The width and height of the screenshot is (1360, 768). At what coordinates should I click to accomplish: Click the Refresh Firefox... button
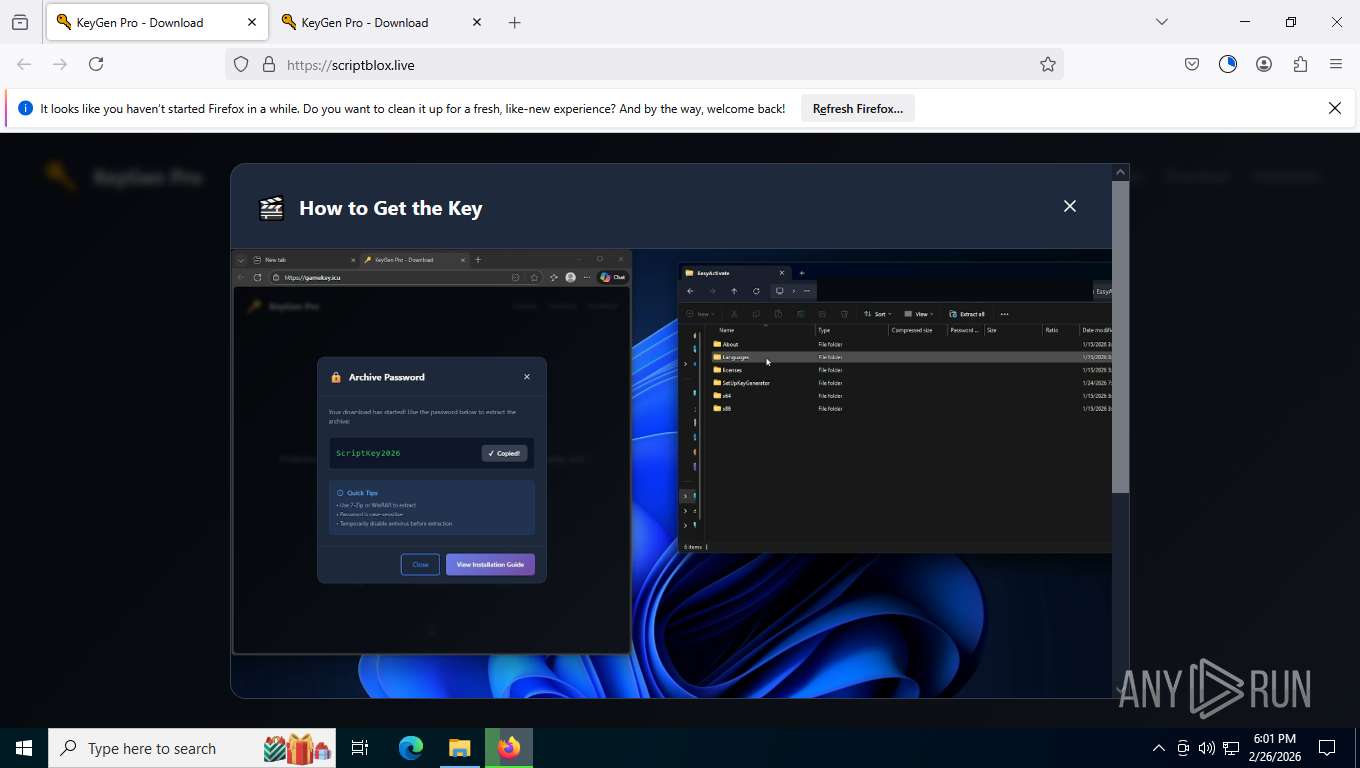858,108
